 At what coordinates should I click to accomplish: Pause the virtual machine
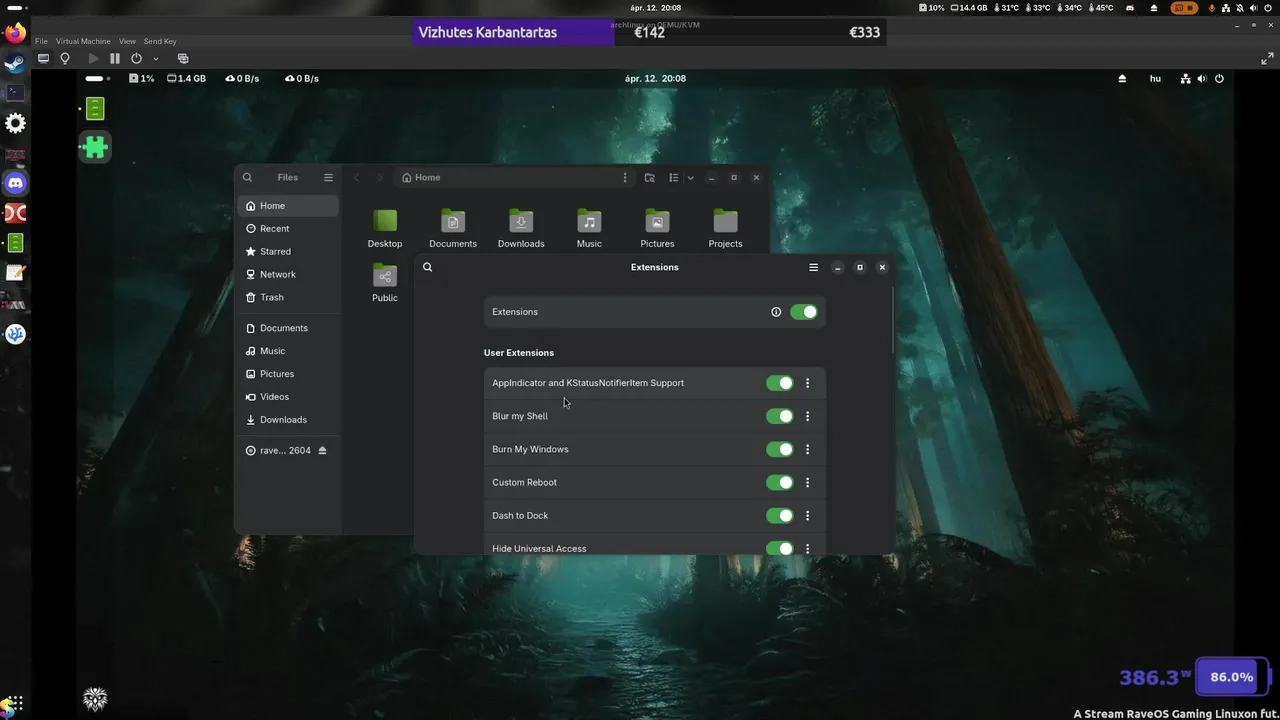[x=115, y=58]
